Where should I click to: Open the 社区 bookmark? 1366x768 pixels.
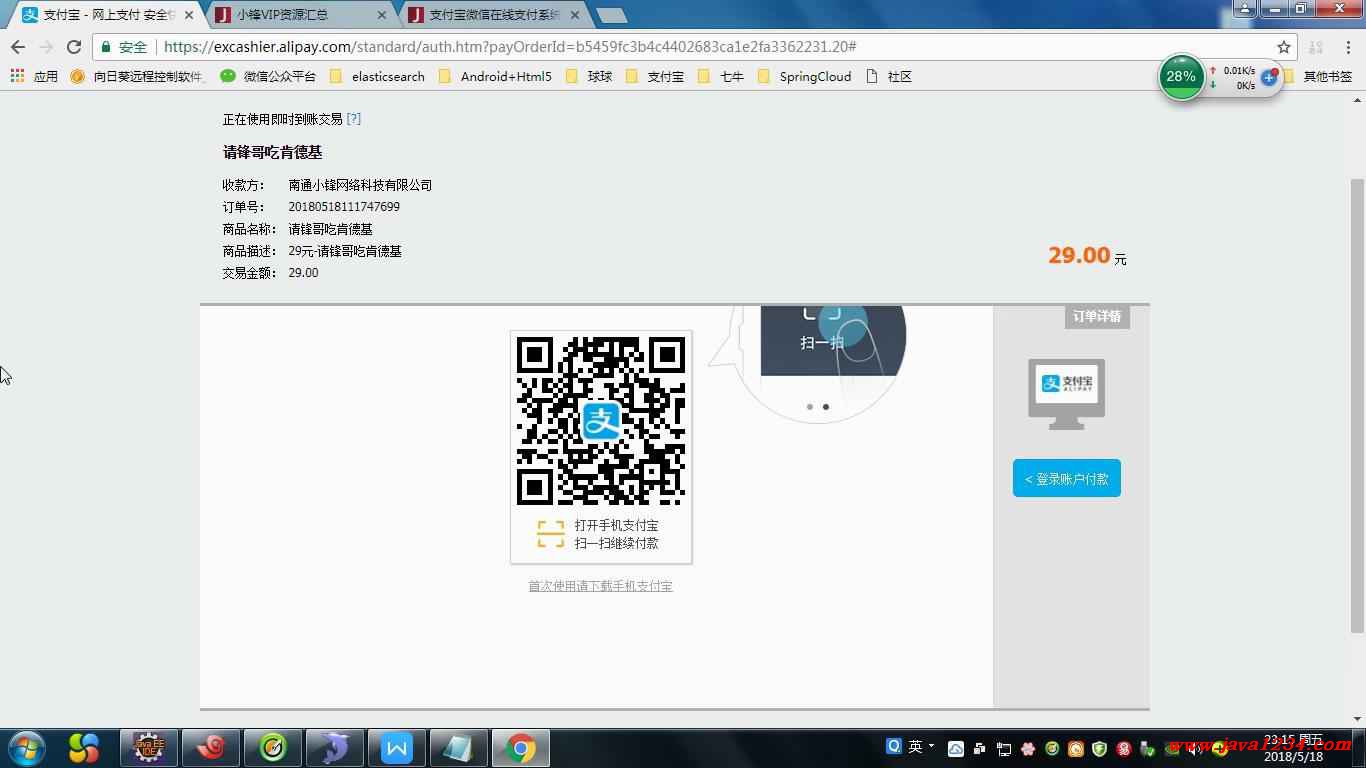889,76
